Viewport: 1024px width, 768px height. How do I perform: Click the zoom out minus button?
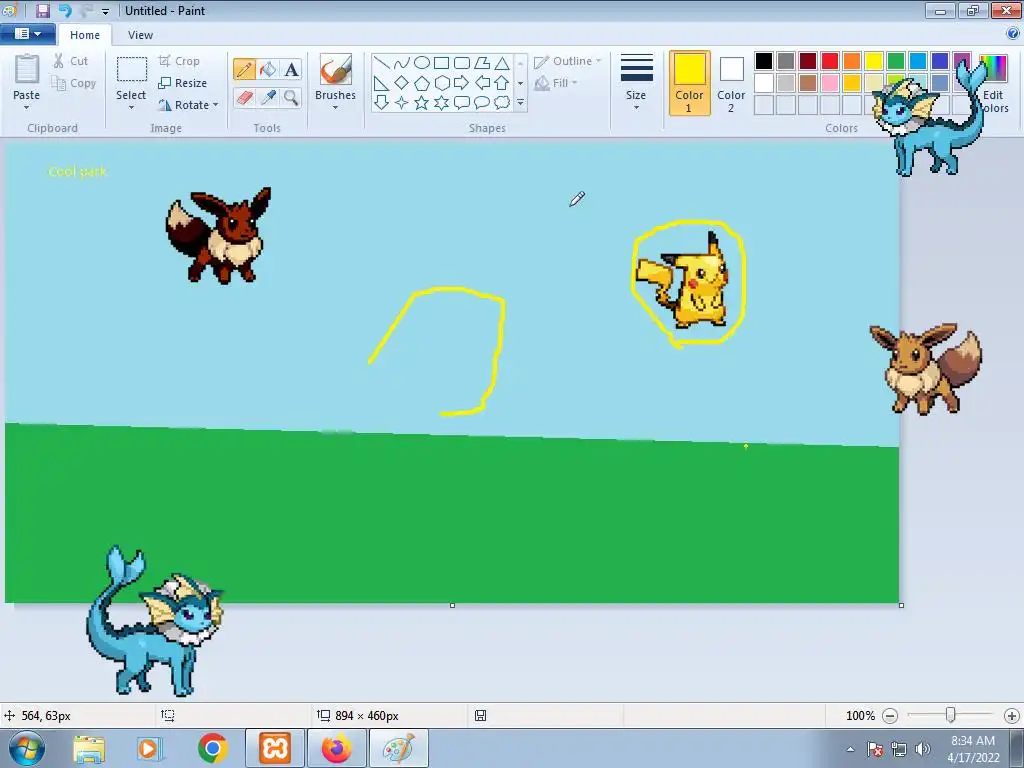click(x=890, y=716)
